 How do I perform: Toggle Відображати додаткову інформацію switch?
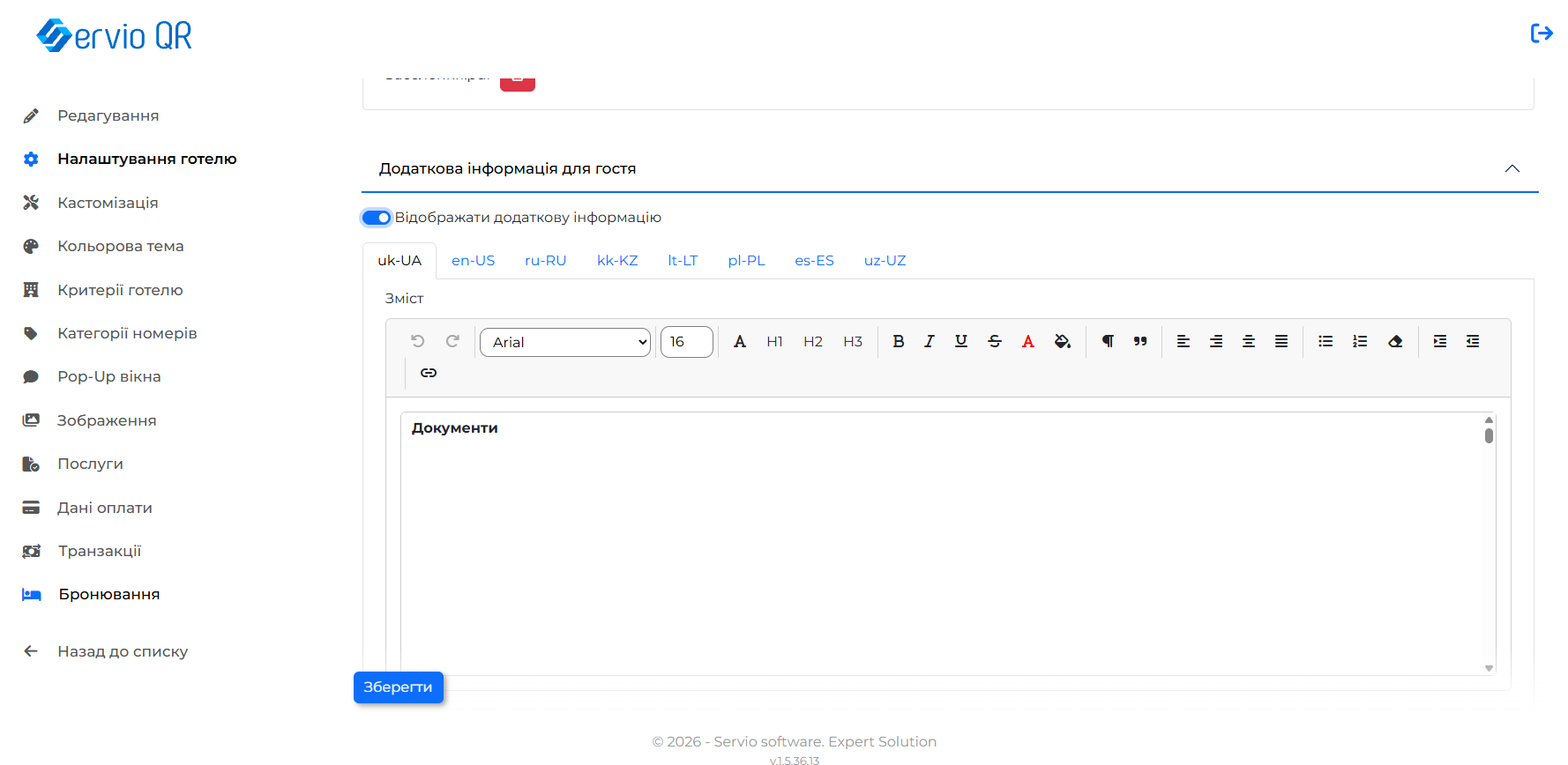377,218
